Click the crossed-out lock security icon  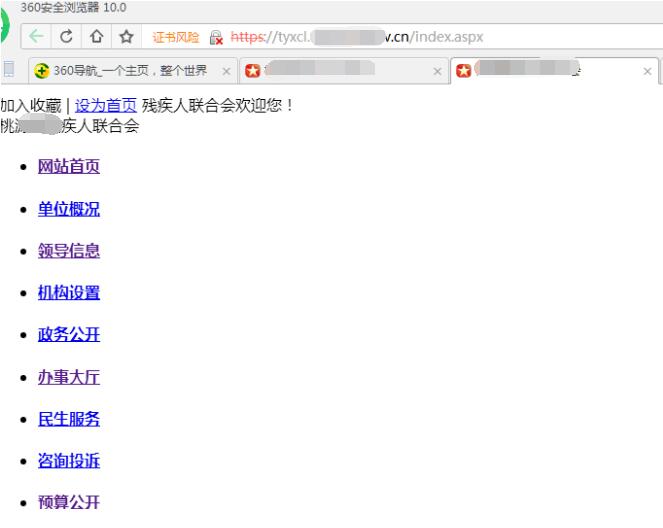pyautogui.click(x=215, y=38)
